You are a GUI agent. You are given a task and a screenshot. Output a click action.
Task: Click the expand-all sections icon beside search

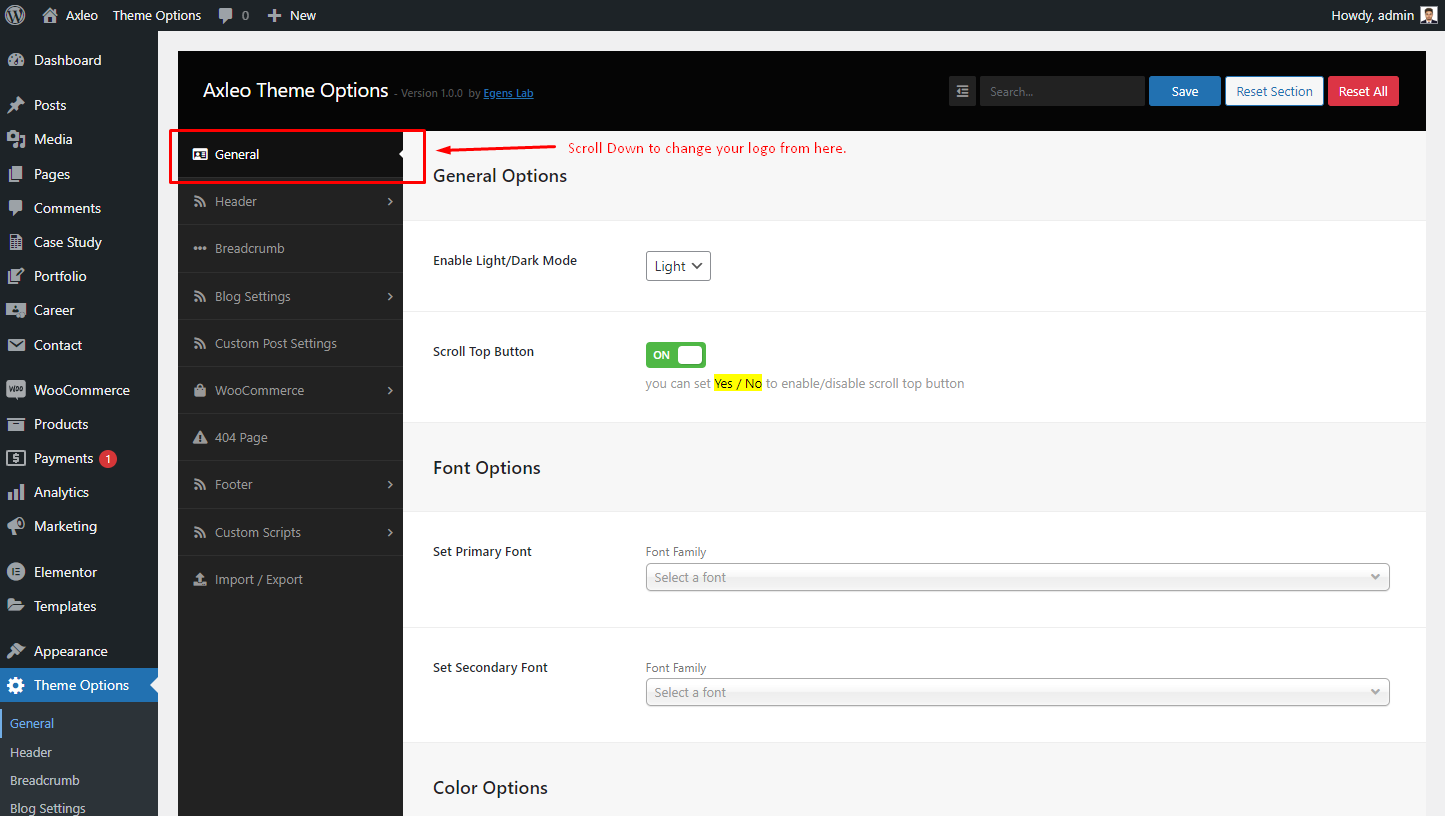coord(962,91)
